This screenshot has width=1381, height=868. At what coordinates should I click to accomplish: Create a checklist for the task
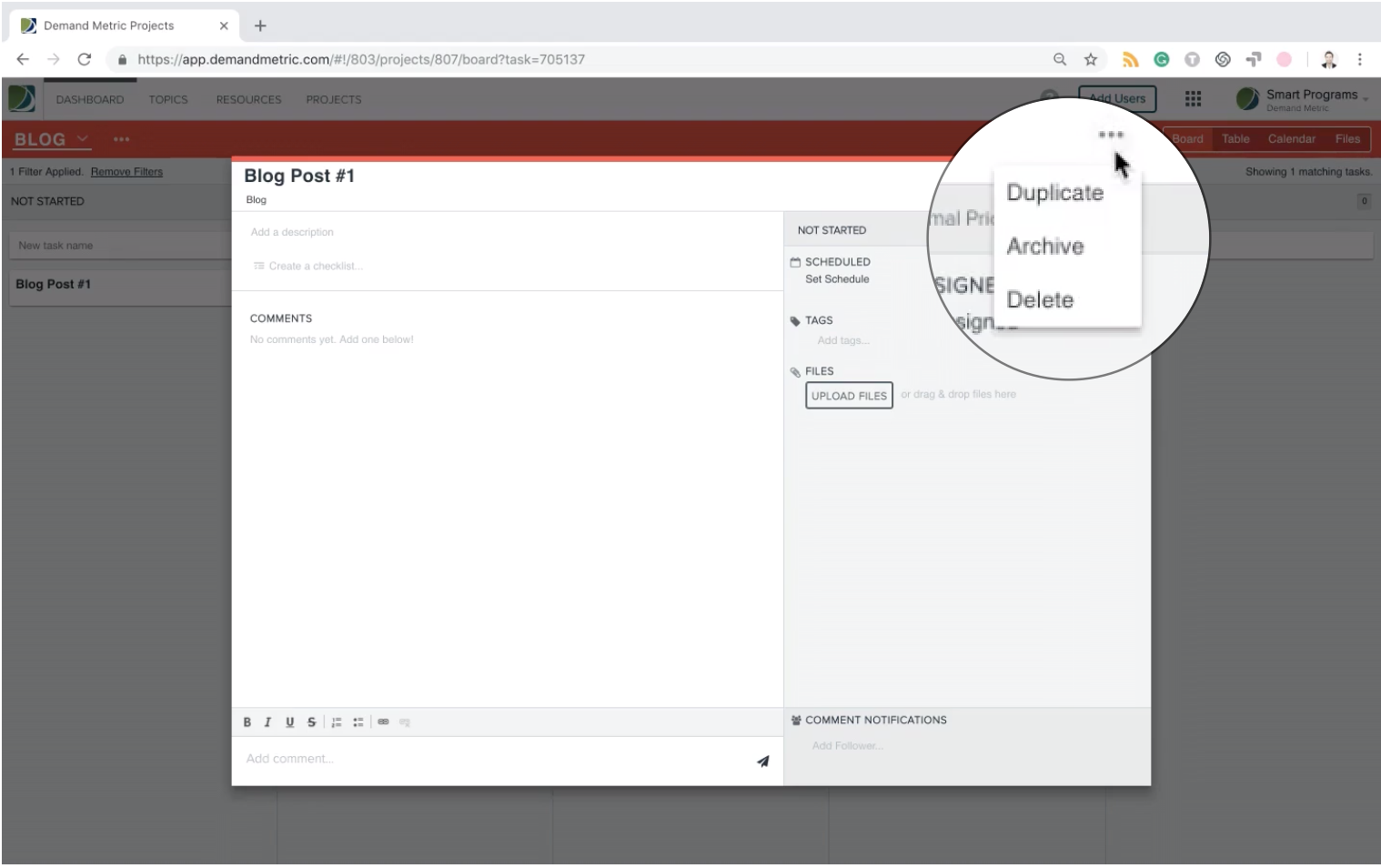(x=308, y=266)
